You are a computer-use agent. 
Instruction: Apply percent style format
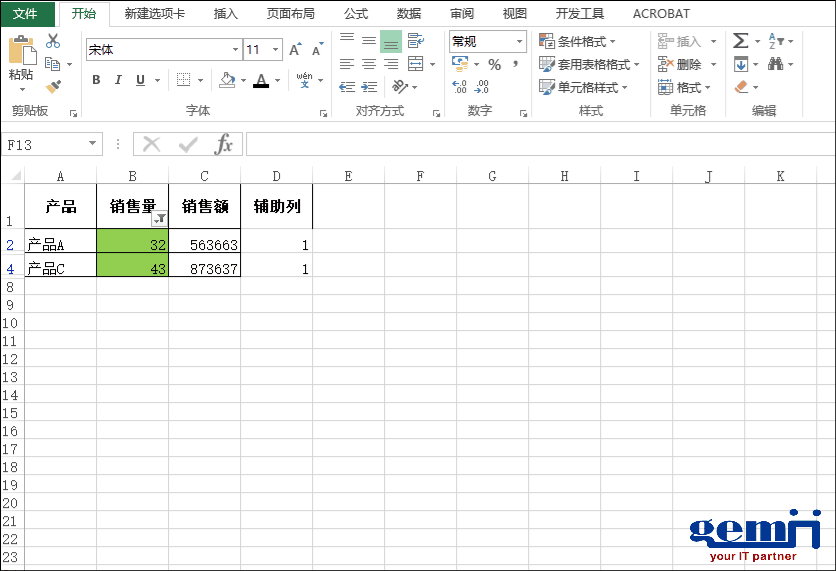click(x=495, y=65)
